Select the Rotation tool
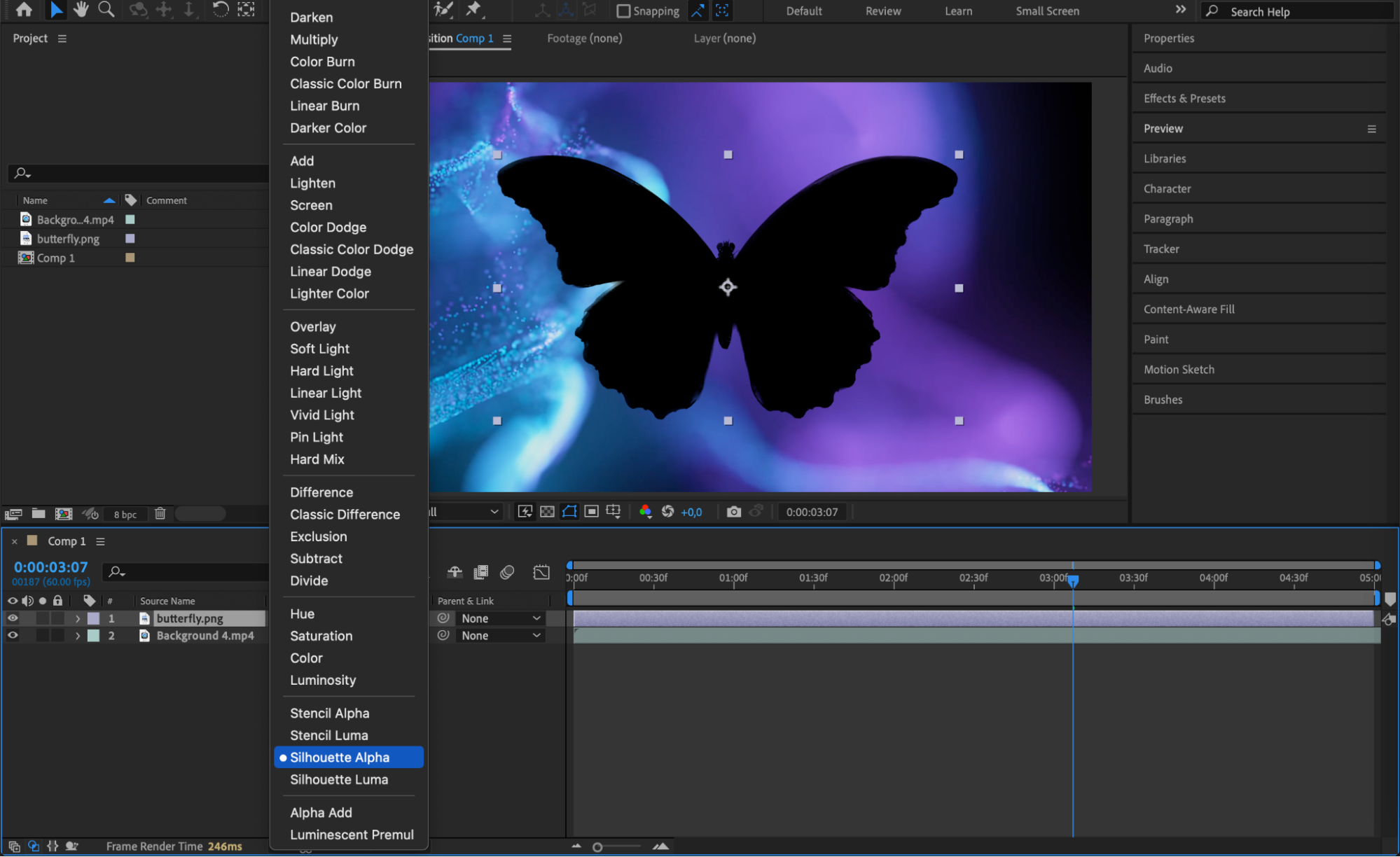This screenshot has width=1400, height=857. click(x=220, y=10)
